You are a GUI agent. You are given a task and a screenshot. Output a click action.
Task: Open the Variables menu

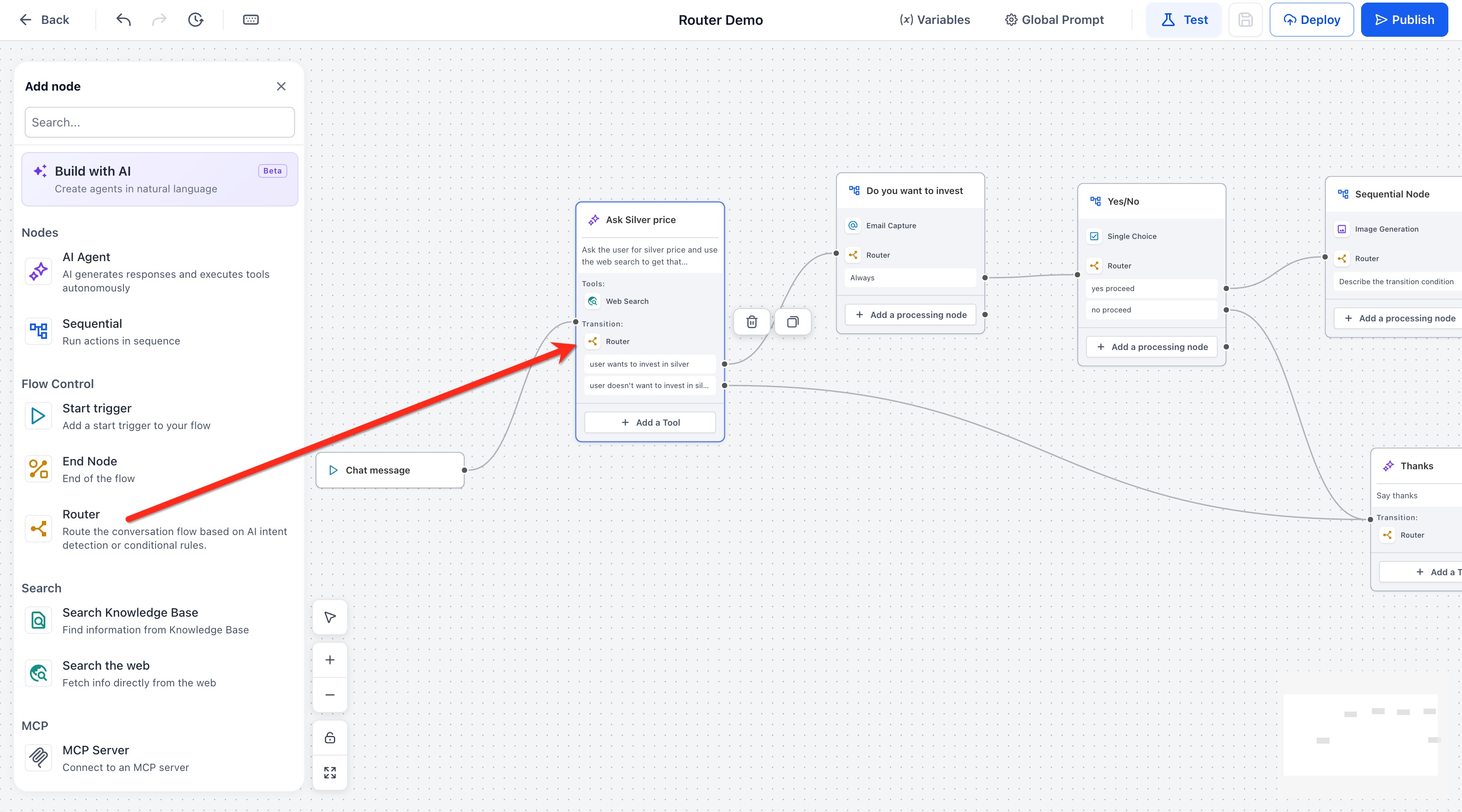[935, 20]
